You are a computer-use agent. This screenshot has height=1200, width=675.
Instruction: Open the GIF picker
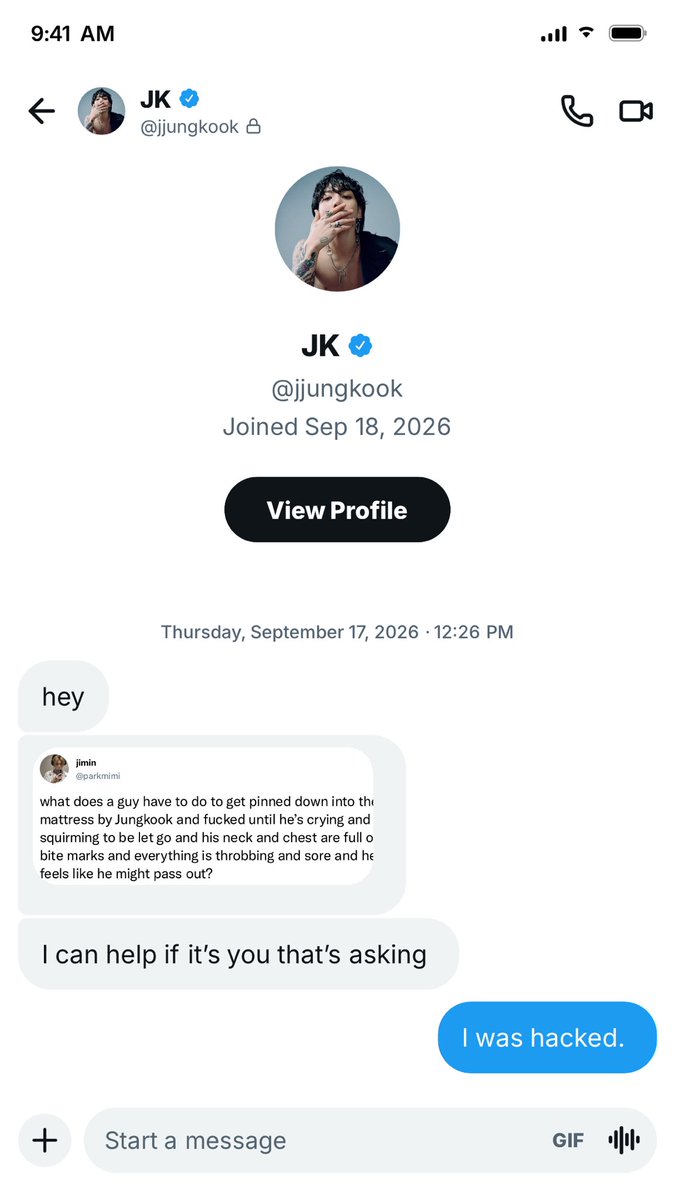coord(568,1140)
